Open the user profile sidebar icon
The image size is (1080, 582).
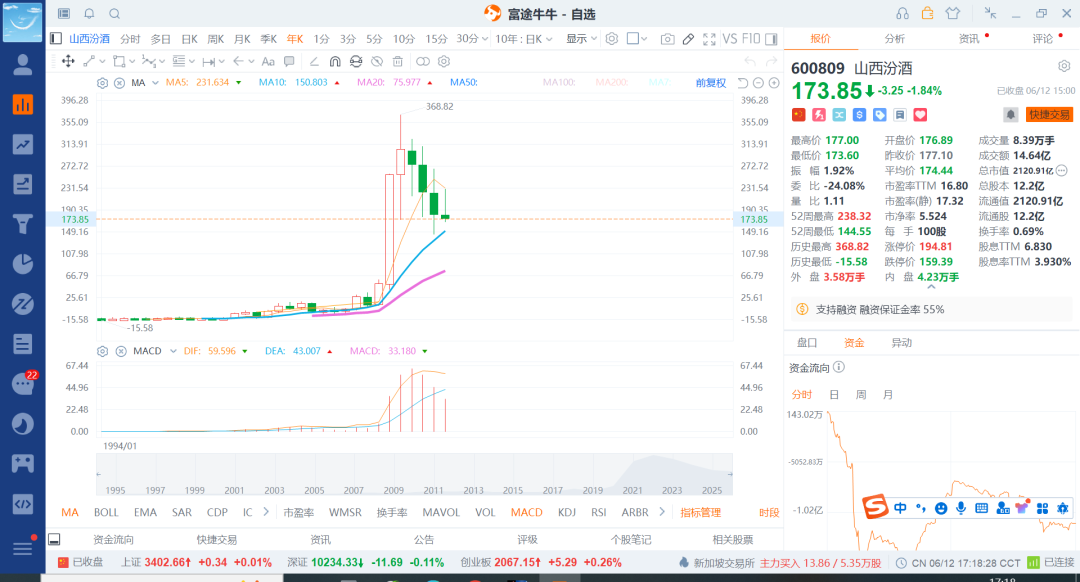coord(23,65)
